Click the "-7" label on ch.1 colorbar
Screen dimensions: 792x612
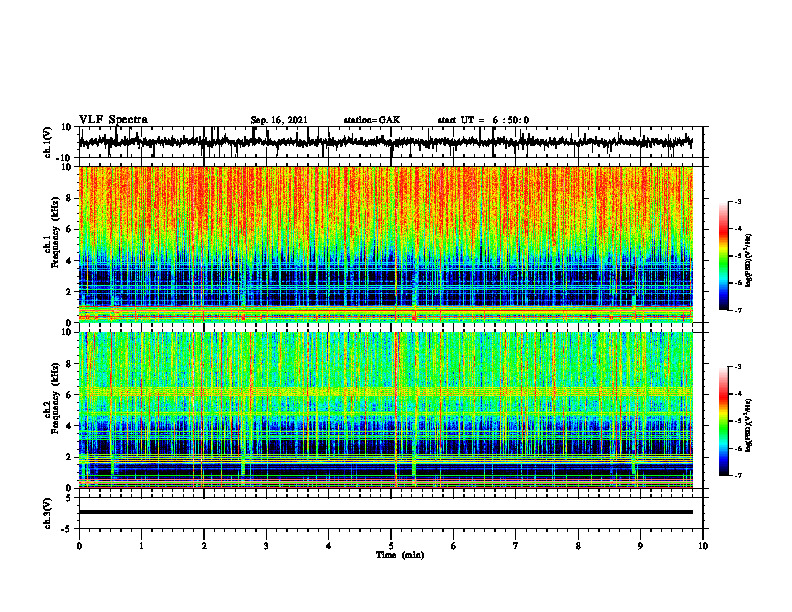coord(738,310)
